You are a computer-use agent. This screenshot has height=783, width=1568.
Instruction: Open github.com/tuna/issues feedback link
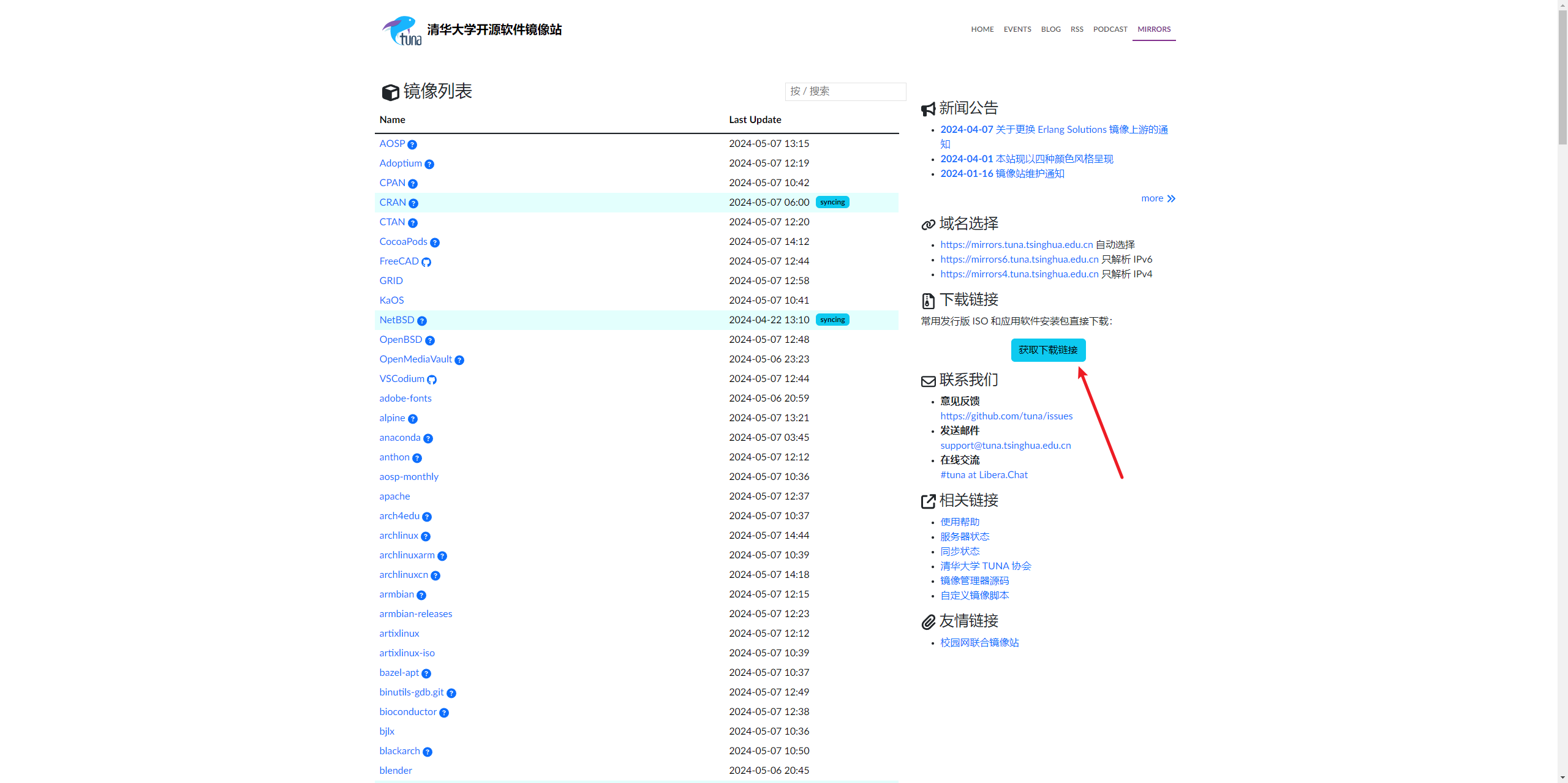[1006, 416]
